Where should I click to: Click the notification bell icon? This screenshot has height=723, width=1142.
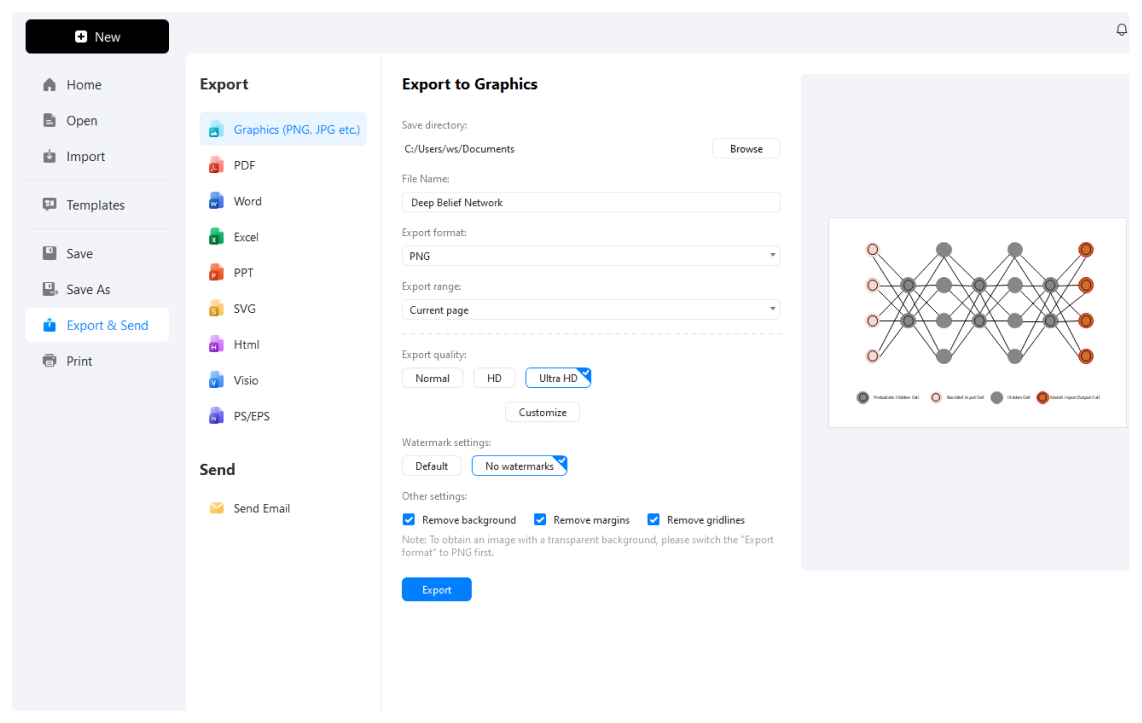tap(1121, 30)
